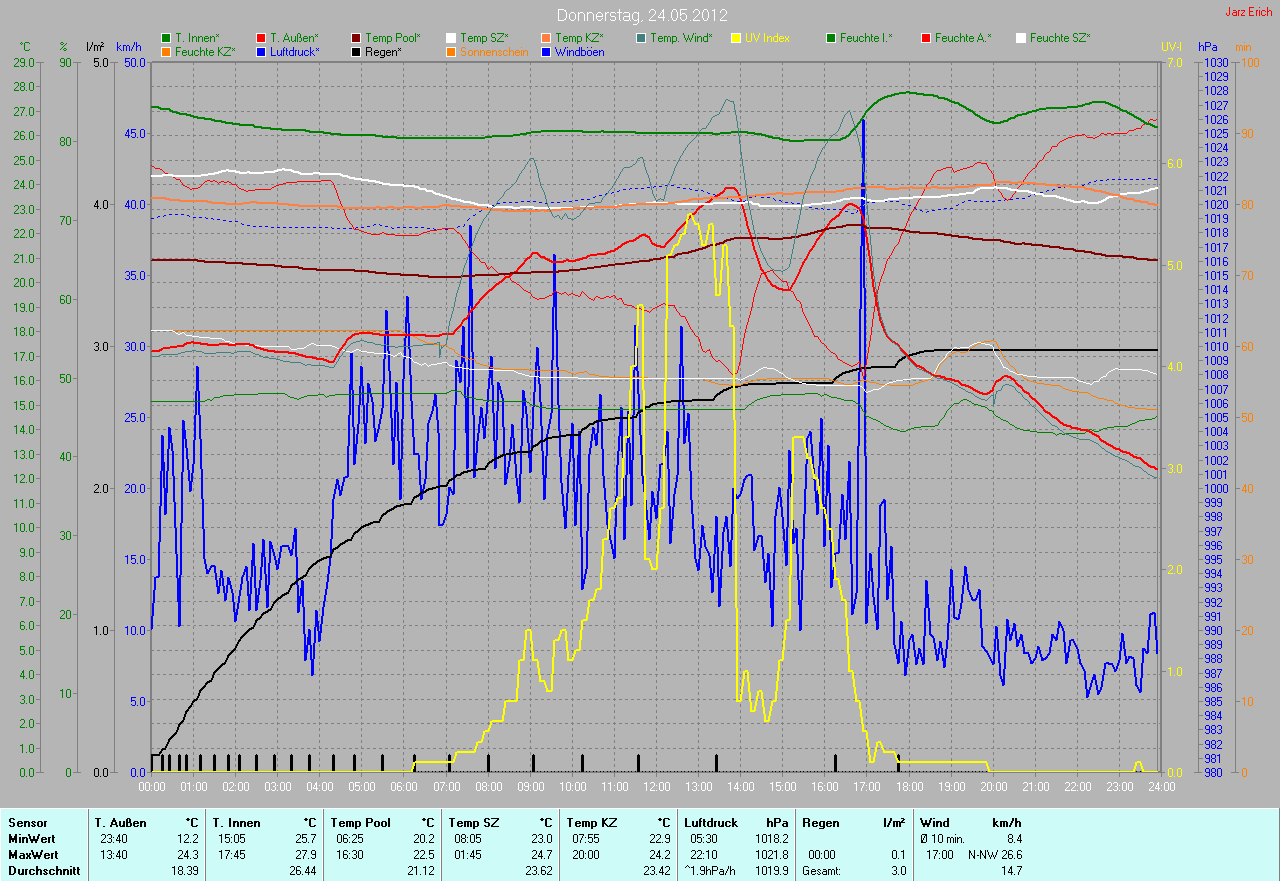Click the 'UV-I' axis unit label
The height and width of the screenshot is (881, 1280).
1169,47
